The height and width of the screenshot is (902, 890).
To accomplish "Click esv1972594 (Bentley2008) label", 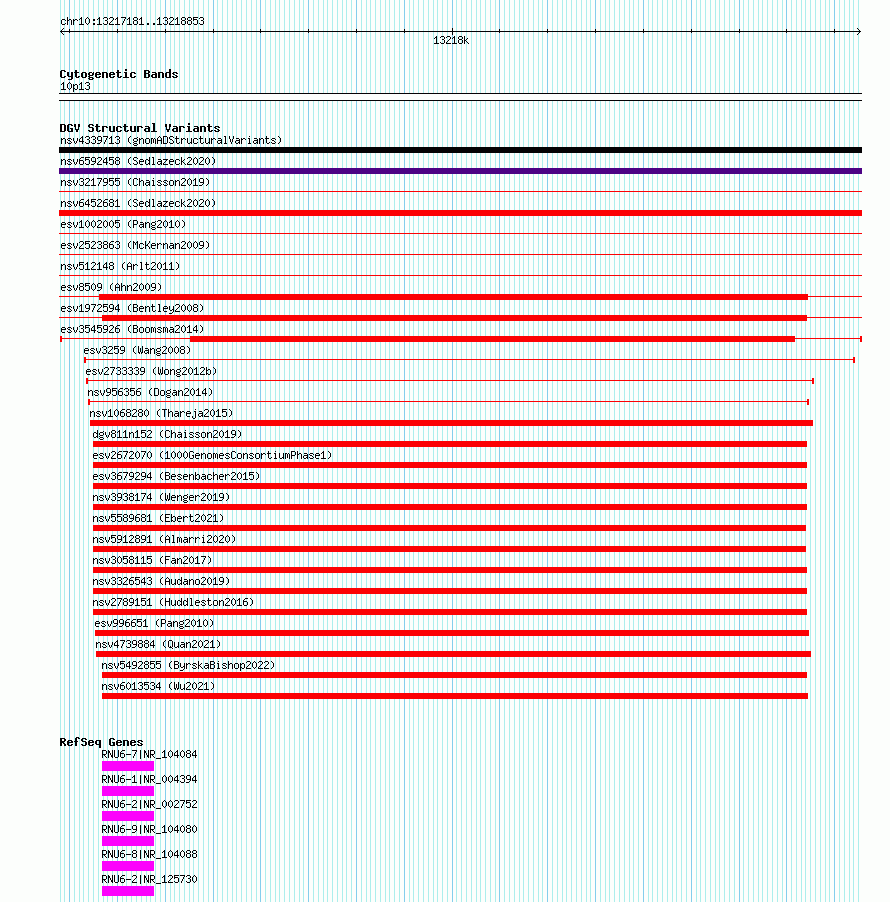I will click(x=132, y=308).
